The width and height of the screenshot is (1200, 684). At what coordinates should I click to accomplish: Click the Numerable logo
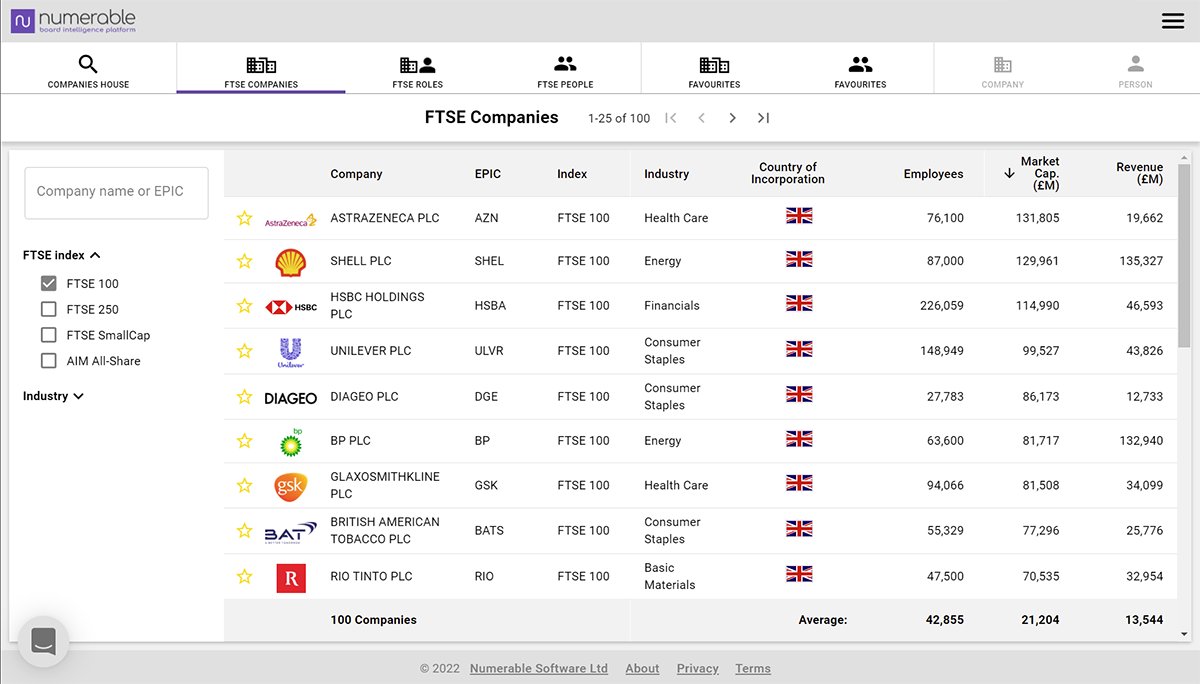73,21
